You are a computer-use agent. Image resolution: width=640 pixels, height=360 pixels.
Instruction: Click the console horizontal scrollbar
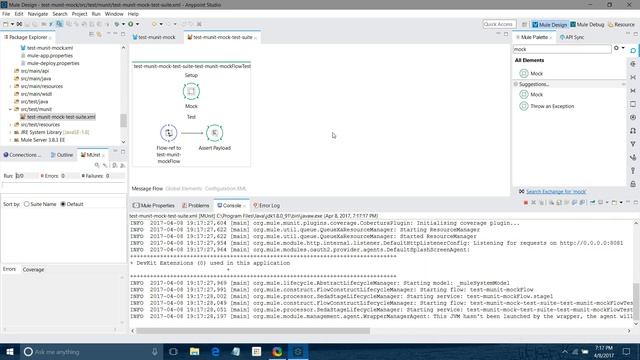coord(253,331)
